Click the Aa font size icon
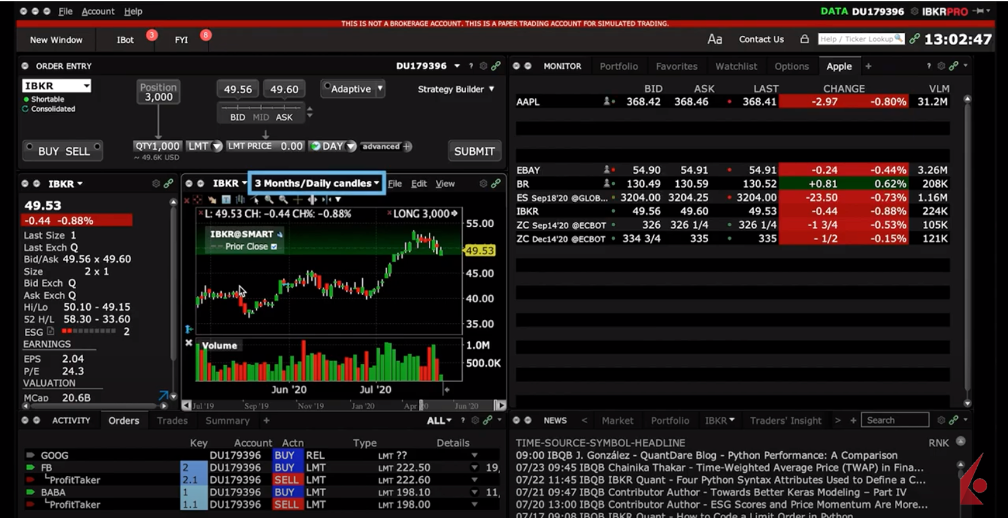Screen dimensions: 1008x518 pyautogui.click(x=714, y=40)
